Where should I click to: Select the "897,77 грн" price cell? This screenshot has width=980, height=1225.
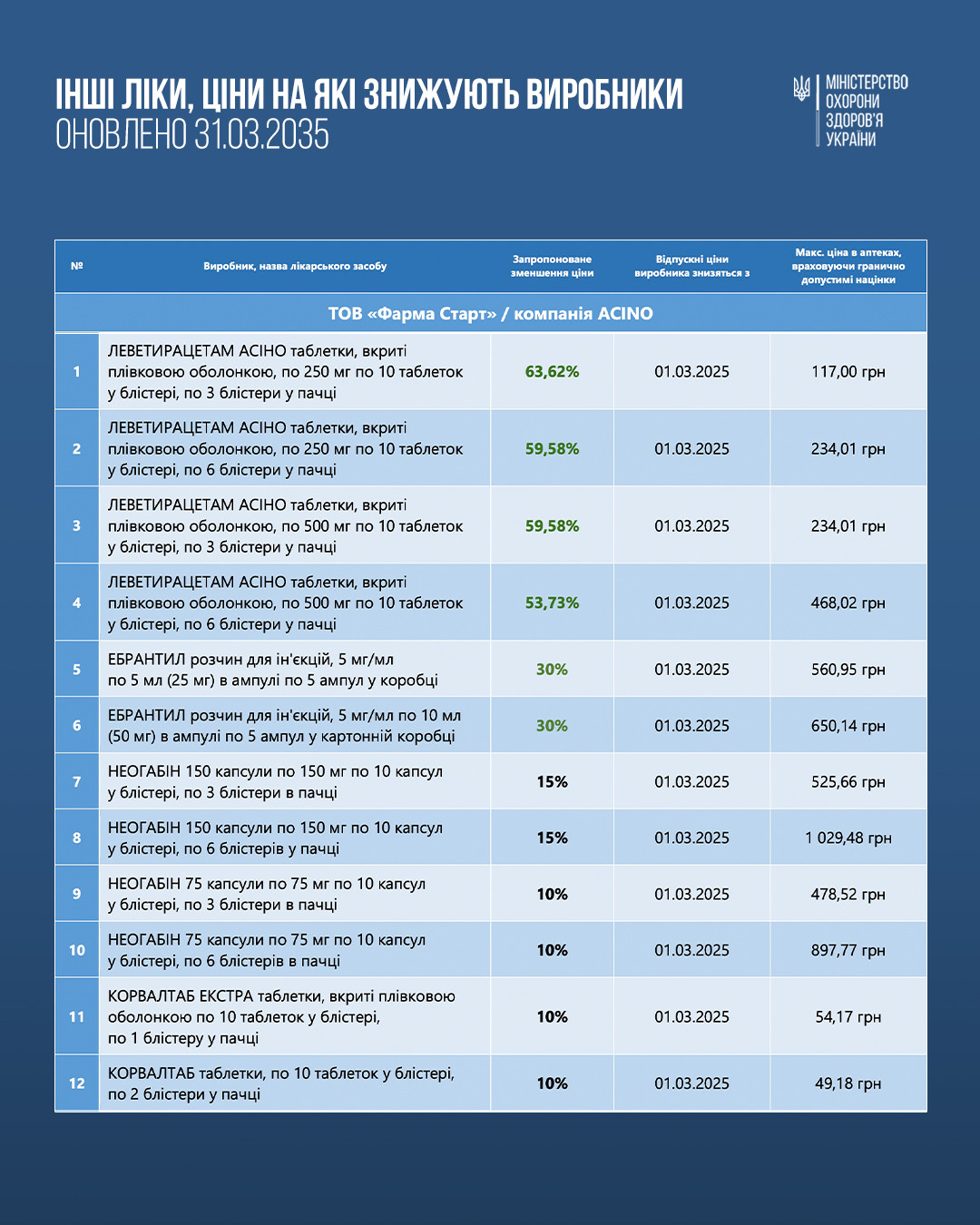(848, 950)
